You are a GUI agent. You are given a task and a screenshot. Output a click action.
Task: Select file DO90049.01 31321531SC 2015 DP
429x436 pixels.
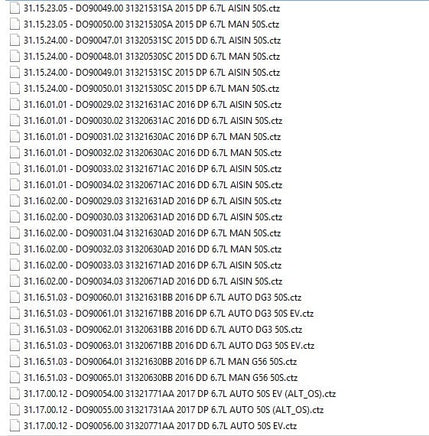pos(152,72)
